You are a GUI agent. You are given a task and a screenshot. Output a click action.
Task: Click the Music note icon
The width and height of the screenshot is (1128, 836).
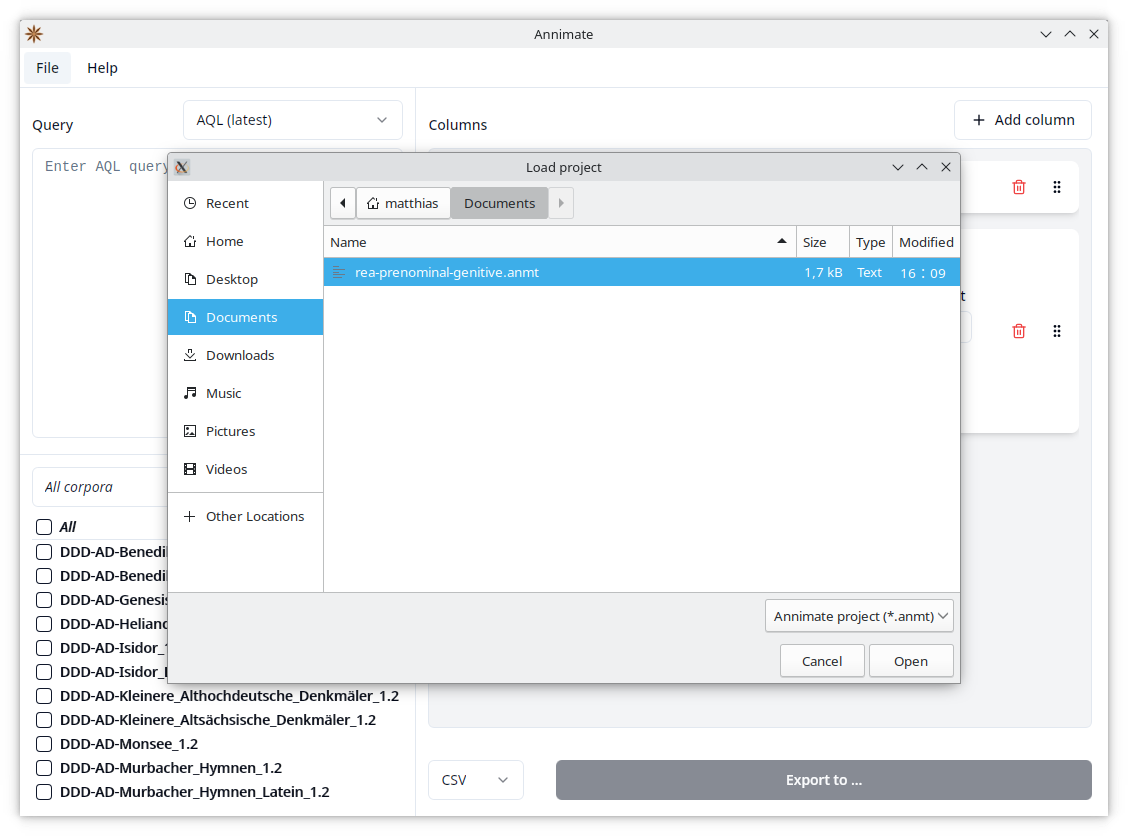(190, 394)
